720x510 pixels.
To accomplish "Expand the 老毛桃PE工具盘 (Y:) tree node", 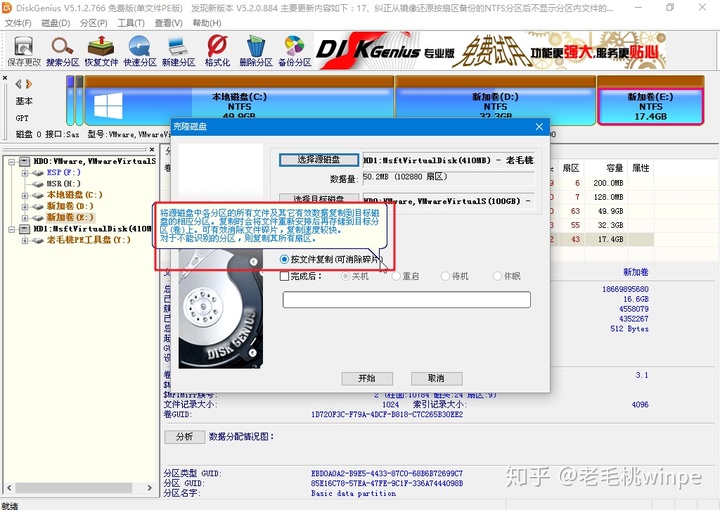I will 25,241.
